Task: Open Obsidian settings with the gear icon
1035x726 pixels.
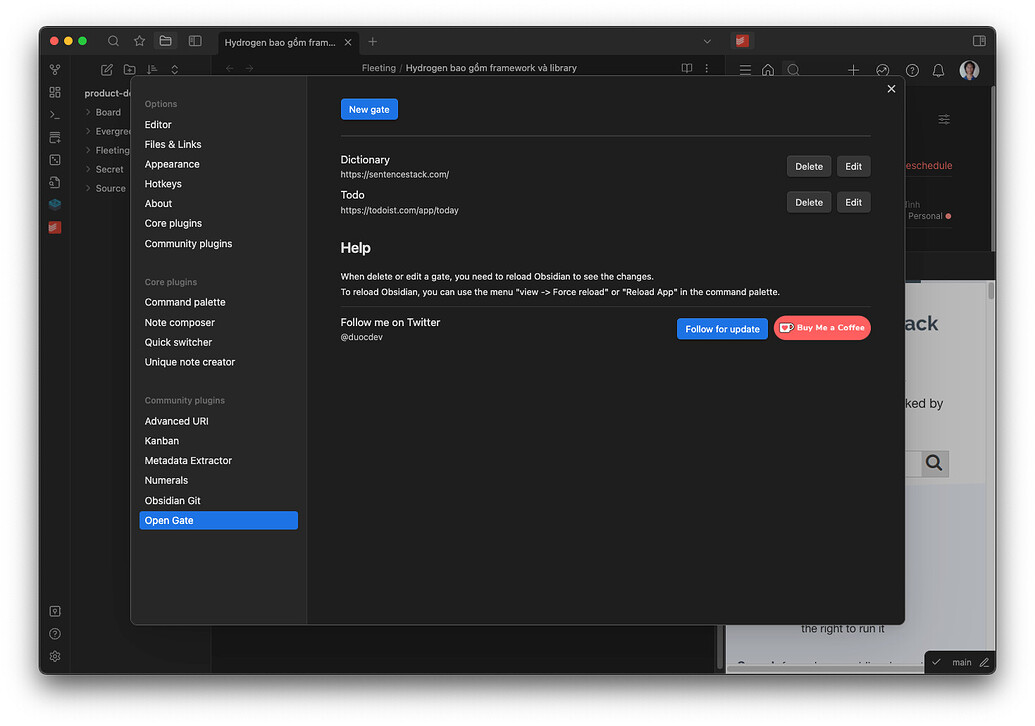Action: pyautogui.click(x=55, y=656)
